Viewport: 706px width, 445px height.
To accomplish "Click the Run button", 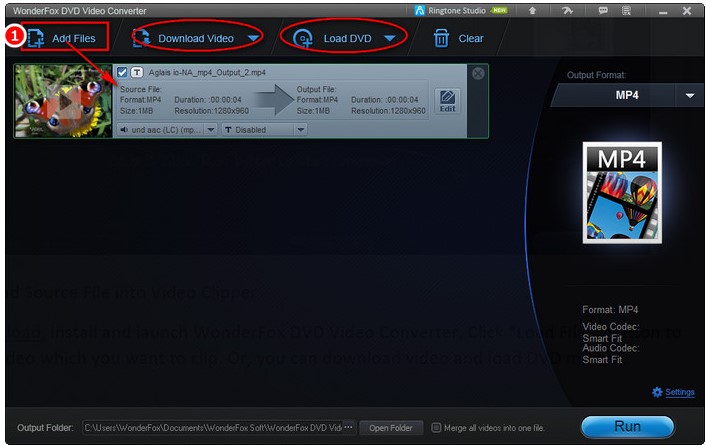I will pos(628,426).
